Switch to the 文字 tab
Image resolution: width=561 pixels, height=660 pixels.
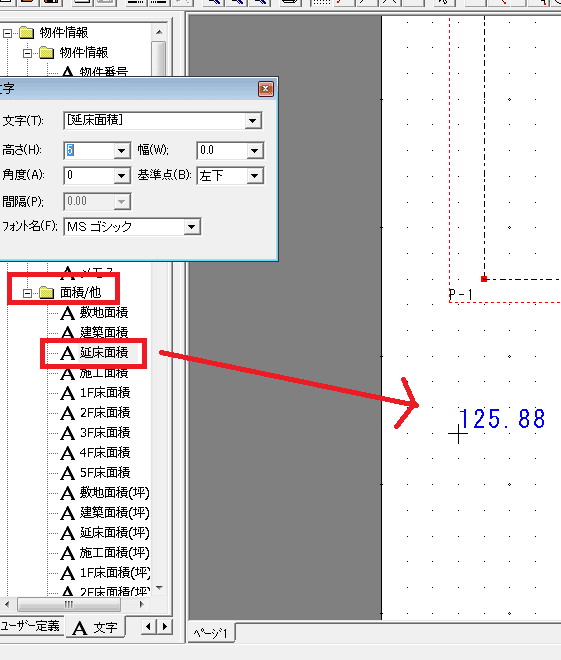[x=95, y=628]
